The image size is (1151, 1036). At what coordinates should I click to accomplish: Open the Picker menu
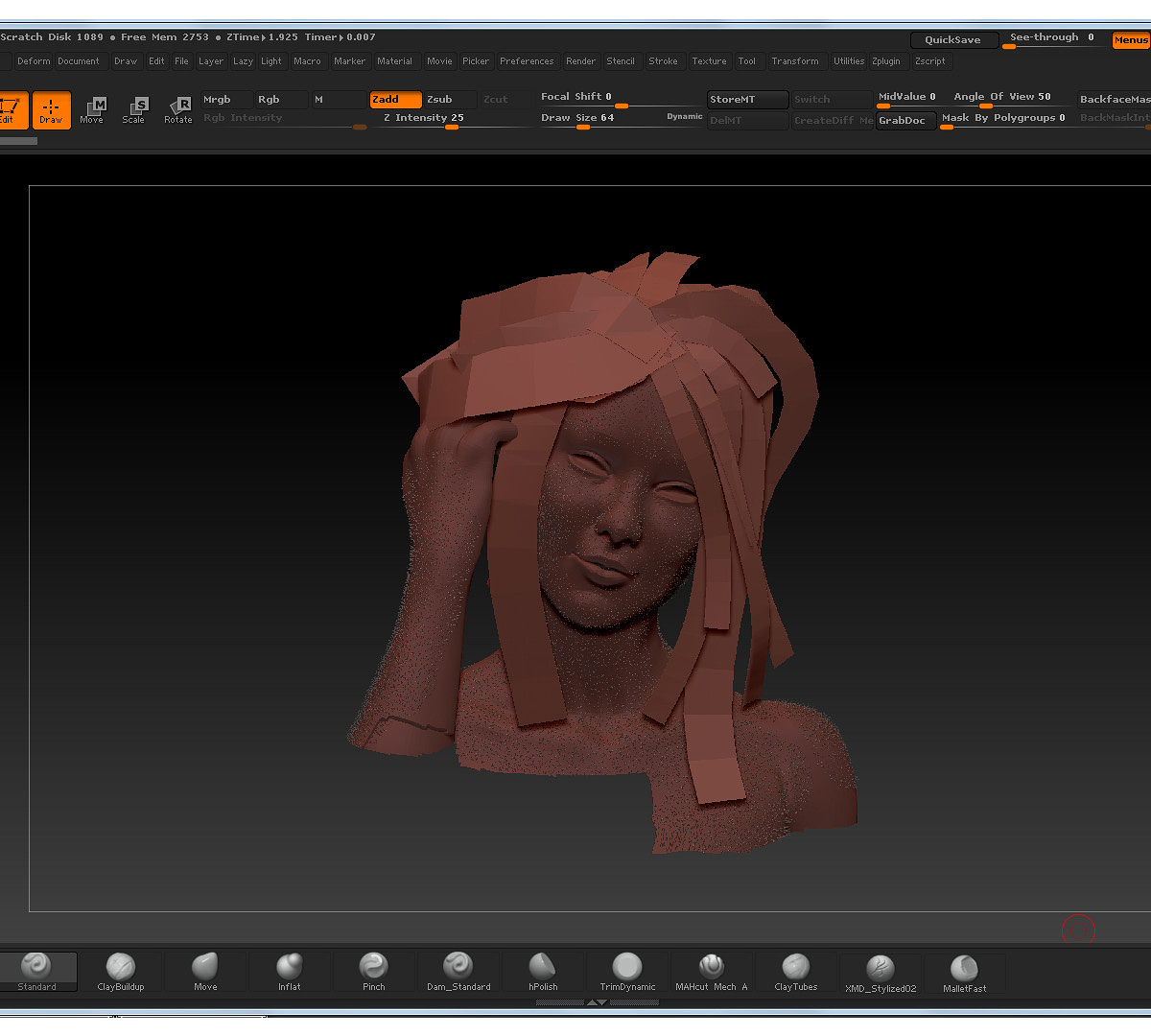tap(476, 61)
